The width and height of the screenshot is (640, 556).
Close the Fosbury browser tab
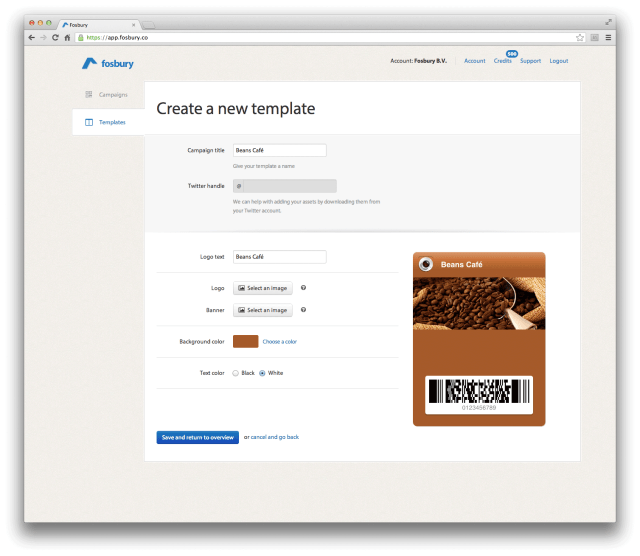coord(133,25)
